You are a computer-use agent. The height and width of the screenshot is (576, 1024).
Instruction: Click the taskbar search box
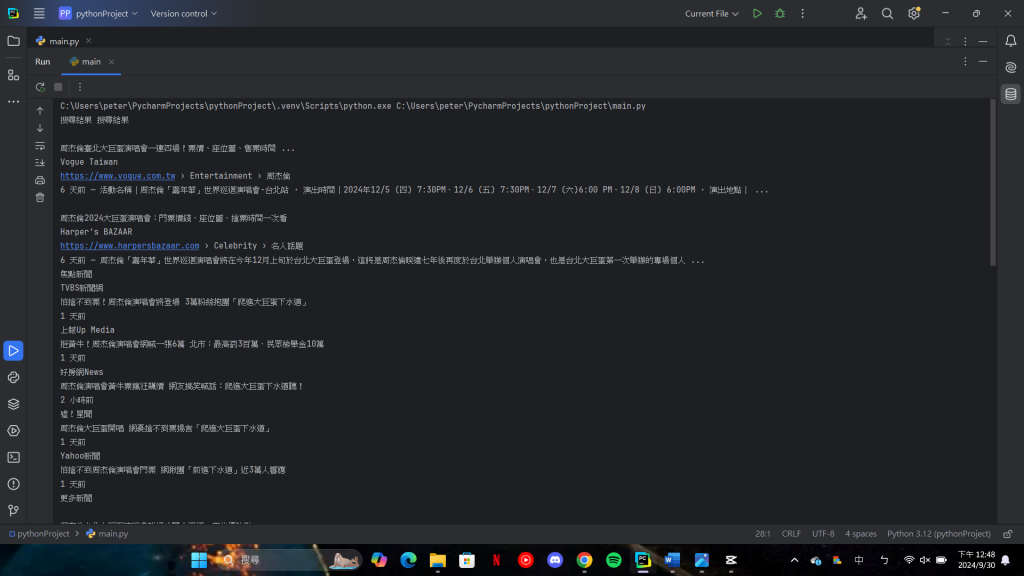[x=289, y=560]
